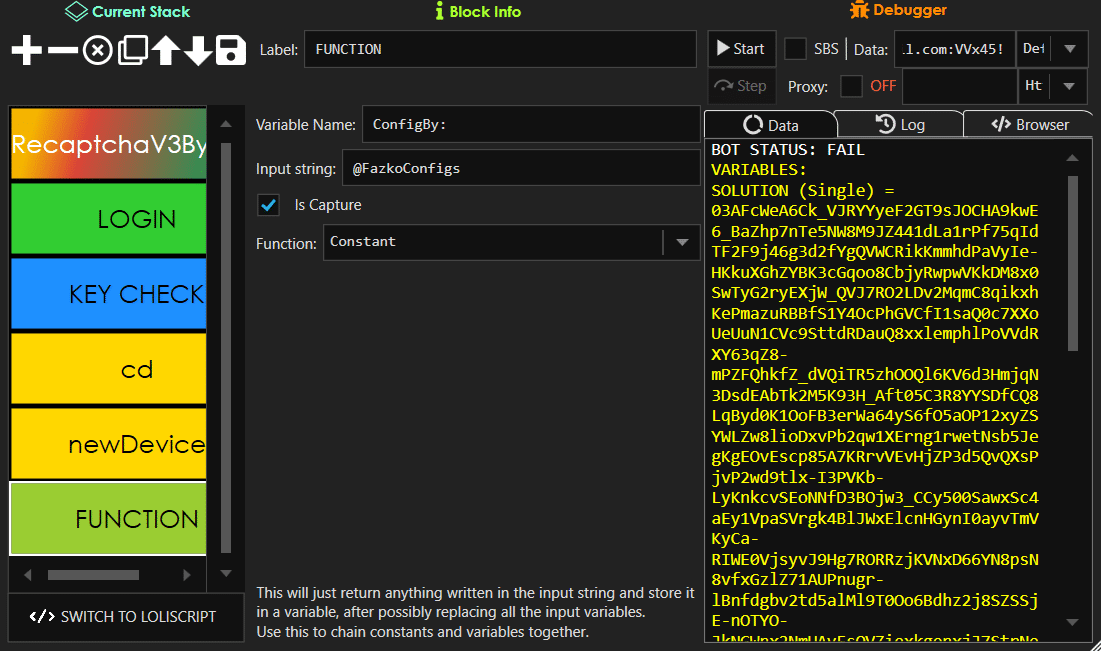The height and width of the screenshot is (651, 1101).
Task: Save the stack with the floppy disk icon
Action: point(229,49)
